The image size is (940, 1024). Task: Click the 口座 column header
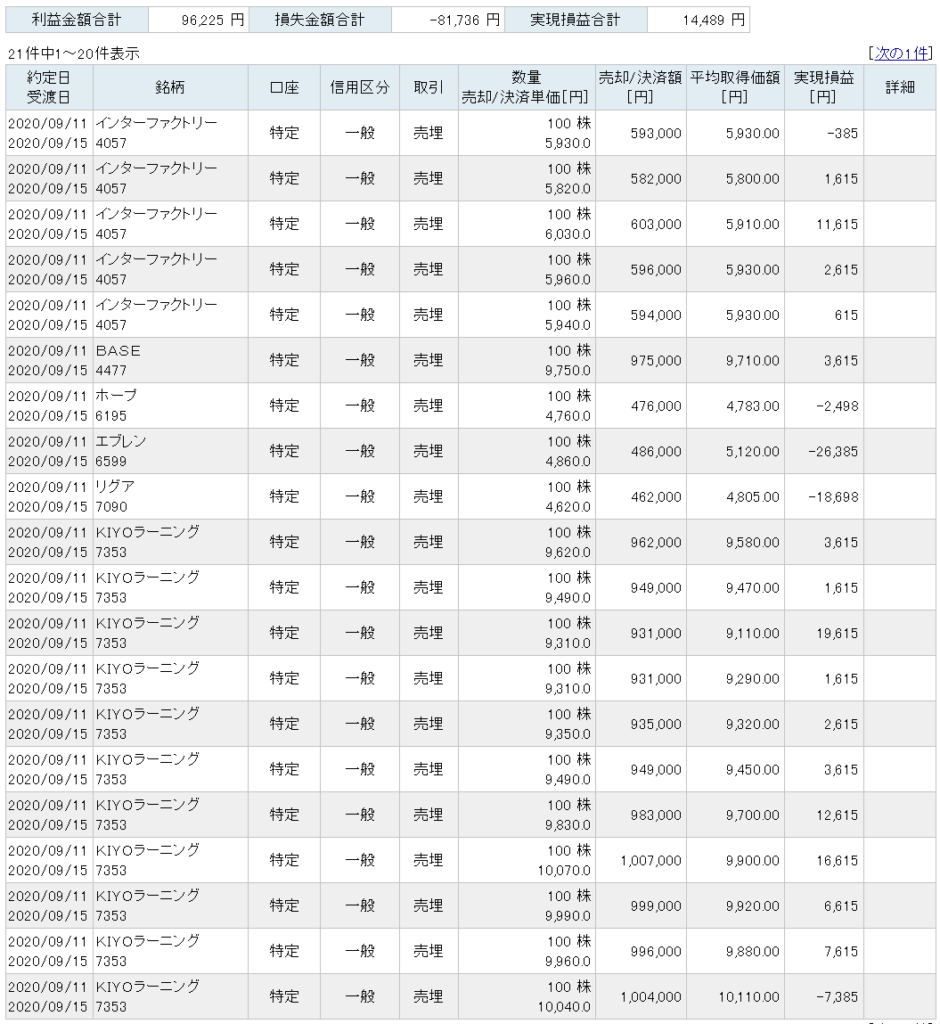pyautogui.click(x=284, y=88)
